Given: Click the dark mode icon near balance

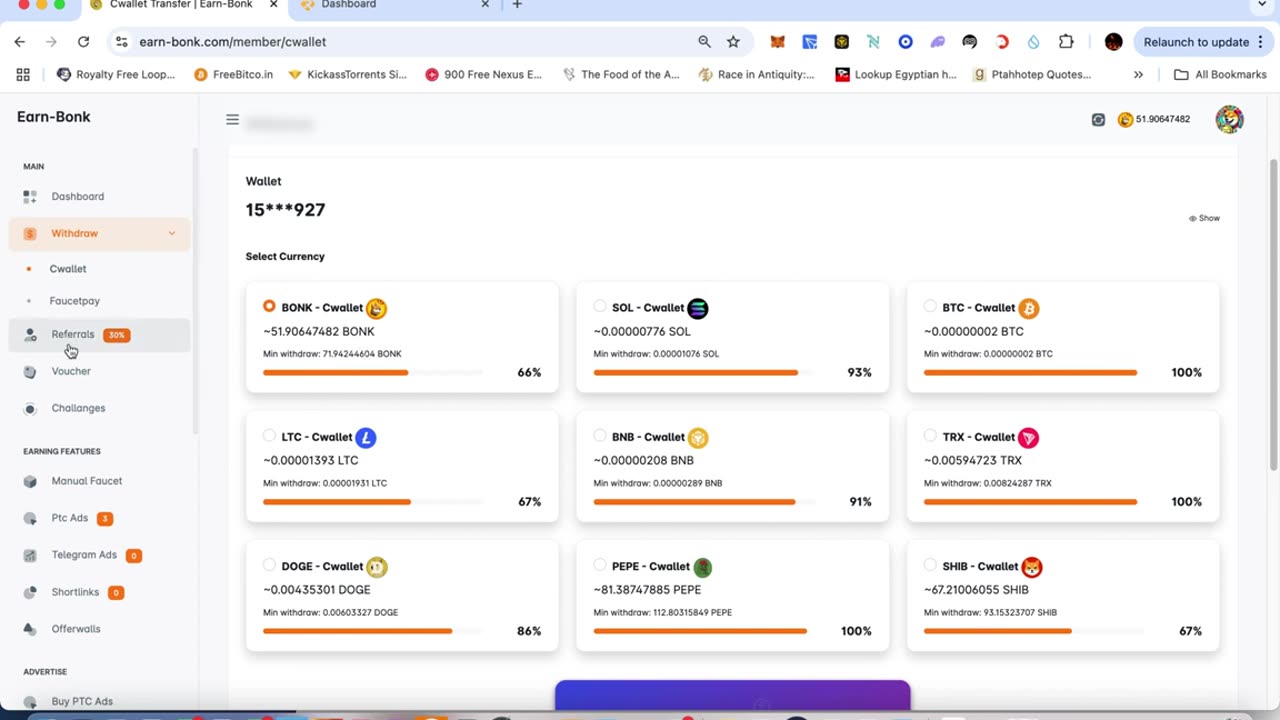Looking at the screenshot, I should pyautogui.click(x=1098, y=120).
